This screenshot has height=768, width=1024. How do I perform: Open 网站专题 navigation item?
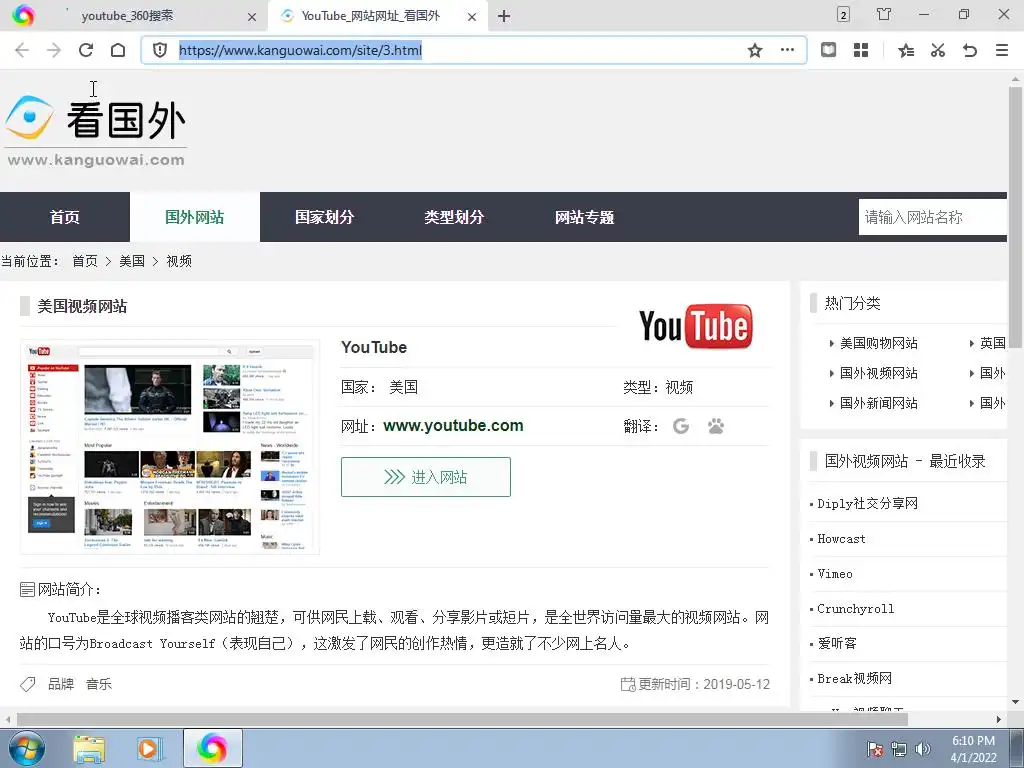pyautogui.click(x=584, y=217)
